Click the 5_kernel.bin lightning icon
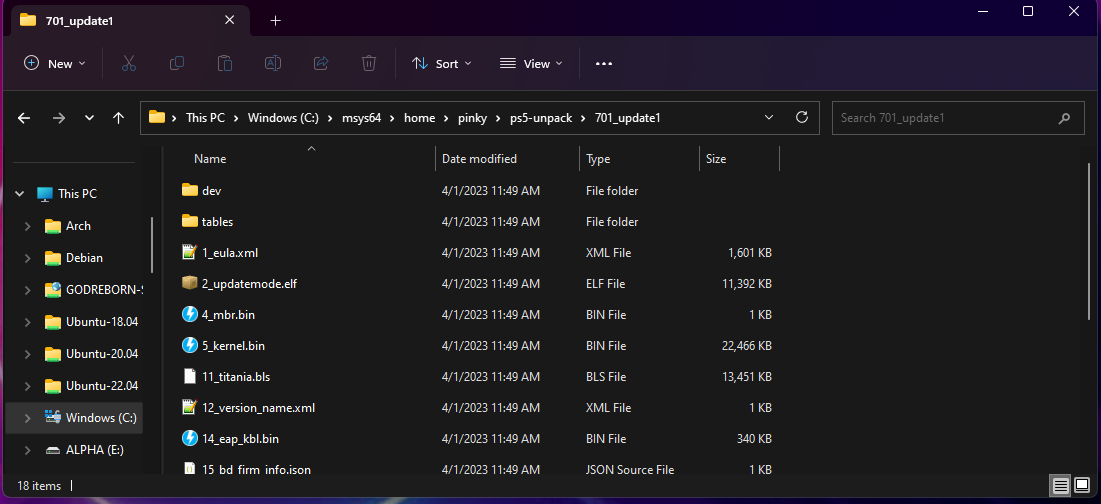 190,345
